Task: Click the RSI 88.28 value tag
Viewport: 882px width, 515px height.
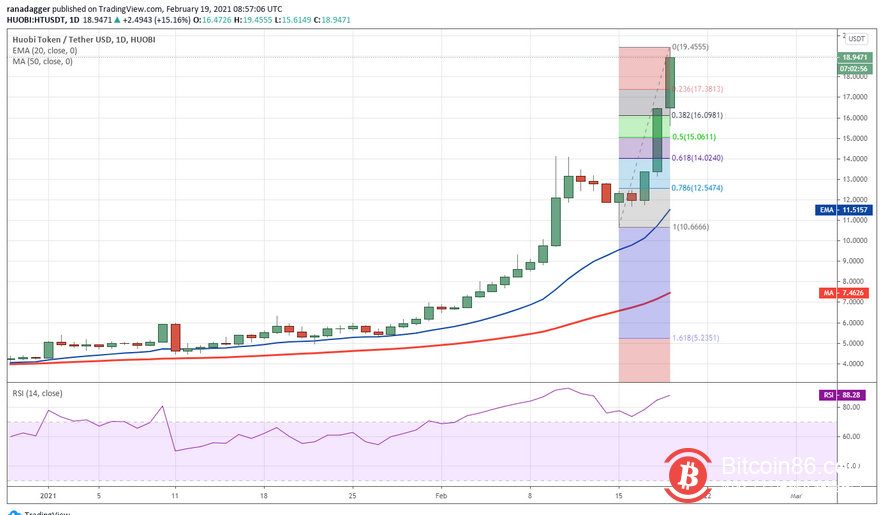Action: 842,395
